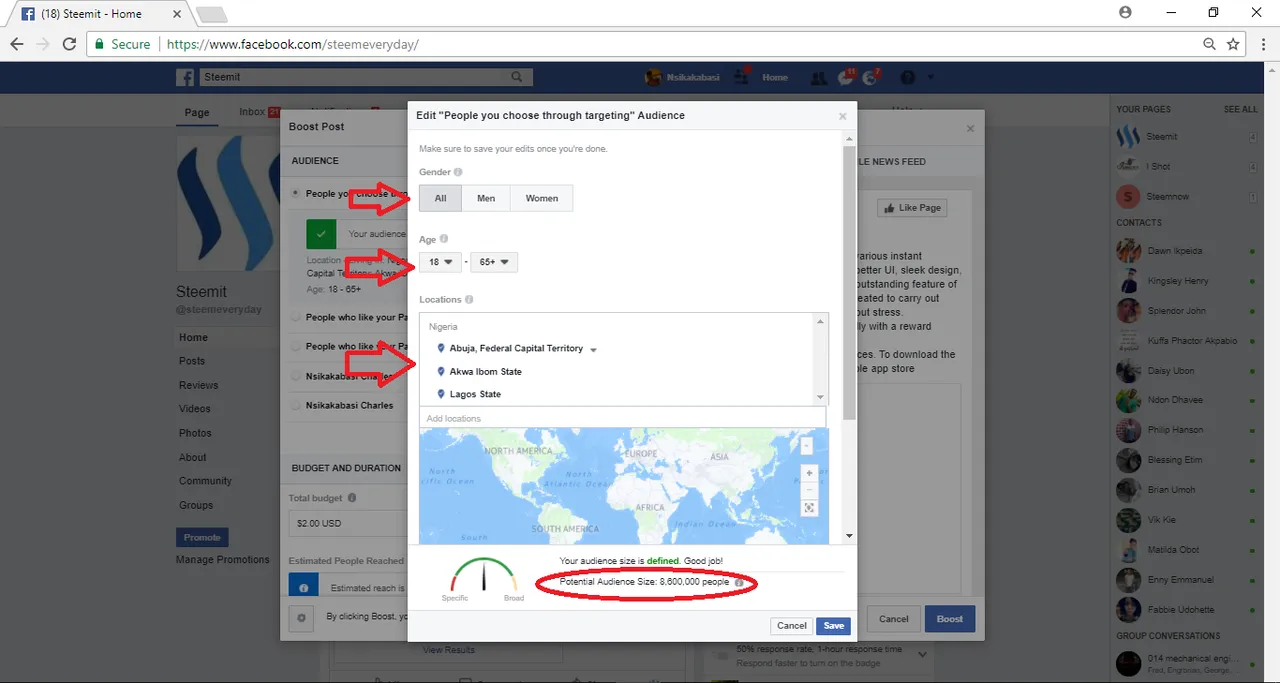1280x683 pixels.
Task: Click Chrome profile icon in title bar
Action: (x=1126, y=13)
